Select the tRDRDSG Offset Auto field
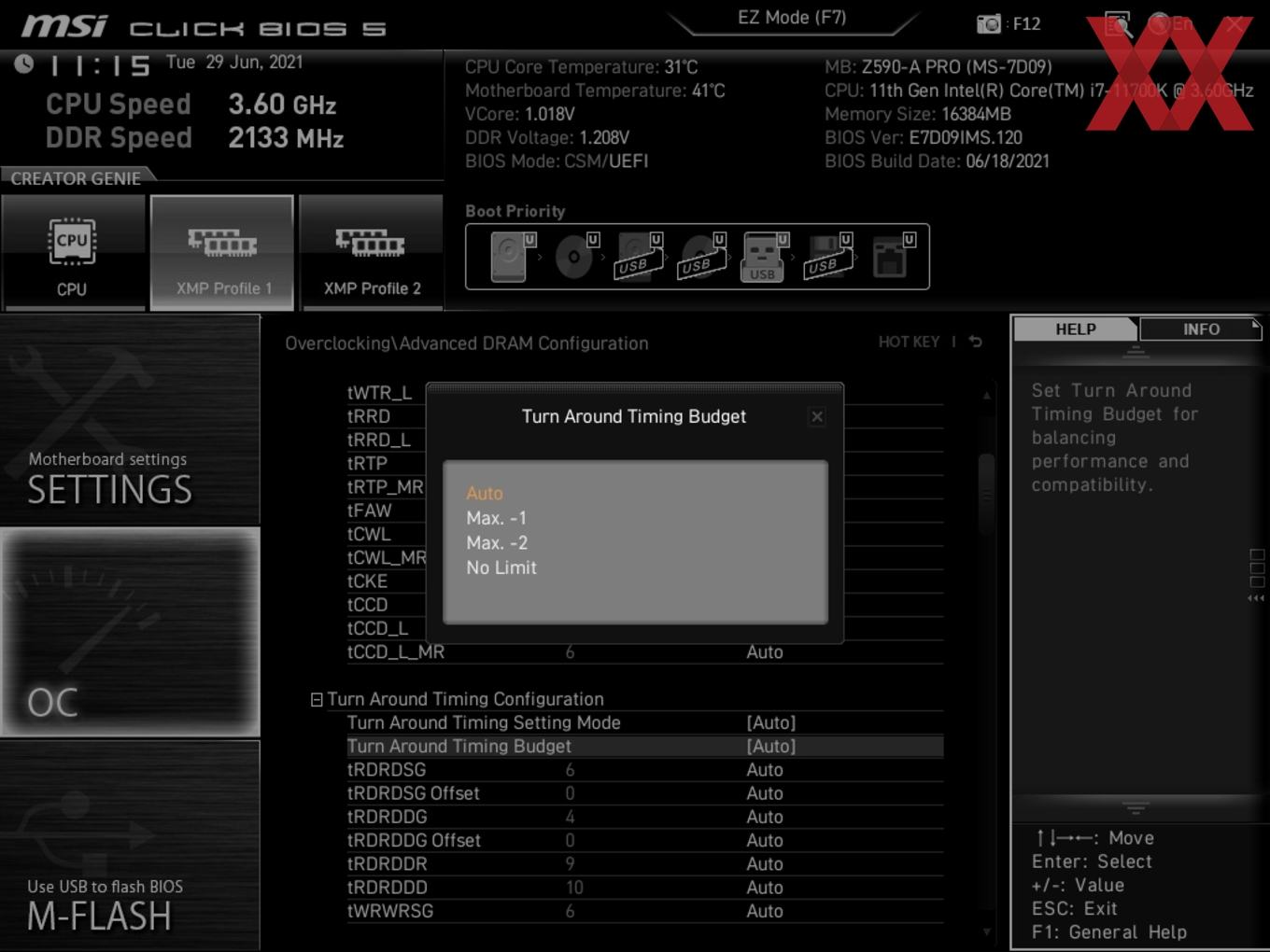This screenshot has height=952, width=1270. point(765,793)
